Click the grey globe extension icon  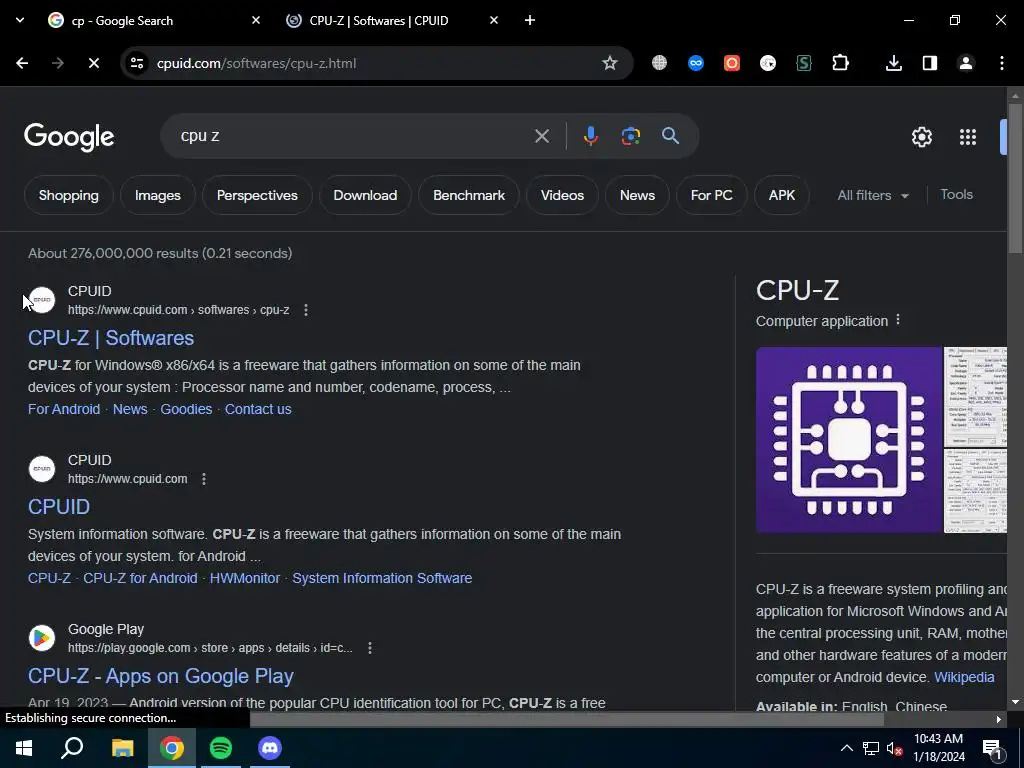[x=660, y=63]
